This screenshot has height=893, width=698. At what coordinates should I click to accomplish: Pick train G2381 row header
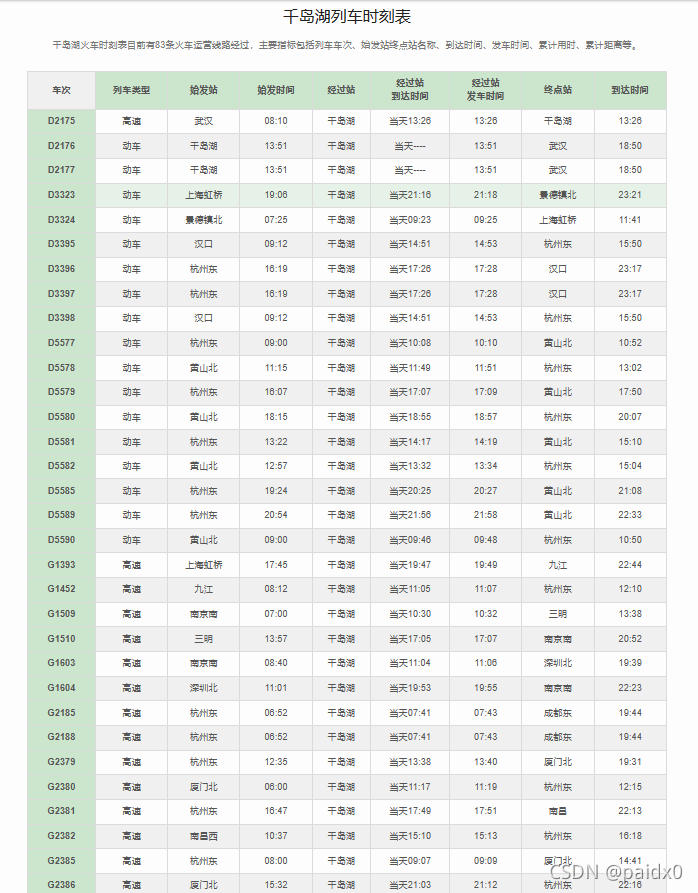[61, 811]
